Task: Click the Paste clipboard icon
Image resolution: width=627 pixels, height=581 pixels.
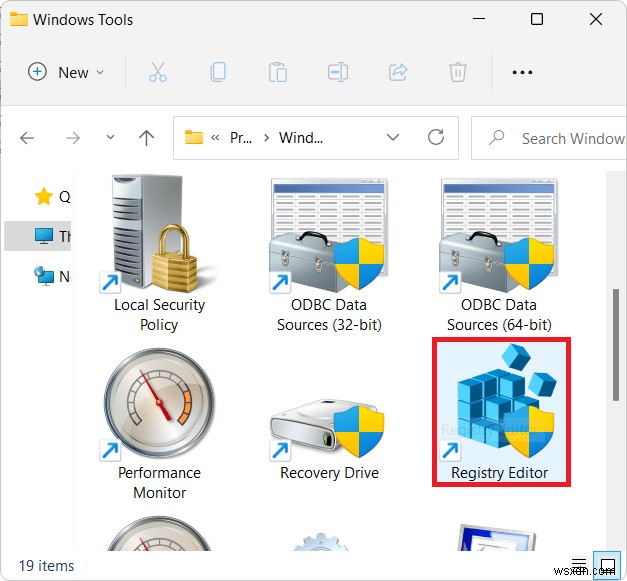Action: click(x=278, y=72)
